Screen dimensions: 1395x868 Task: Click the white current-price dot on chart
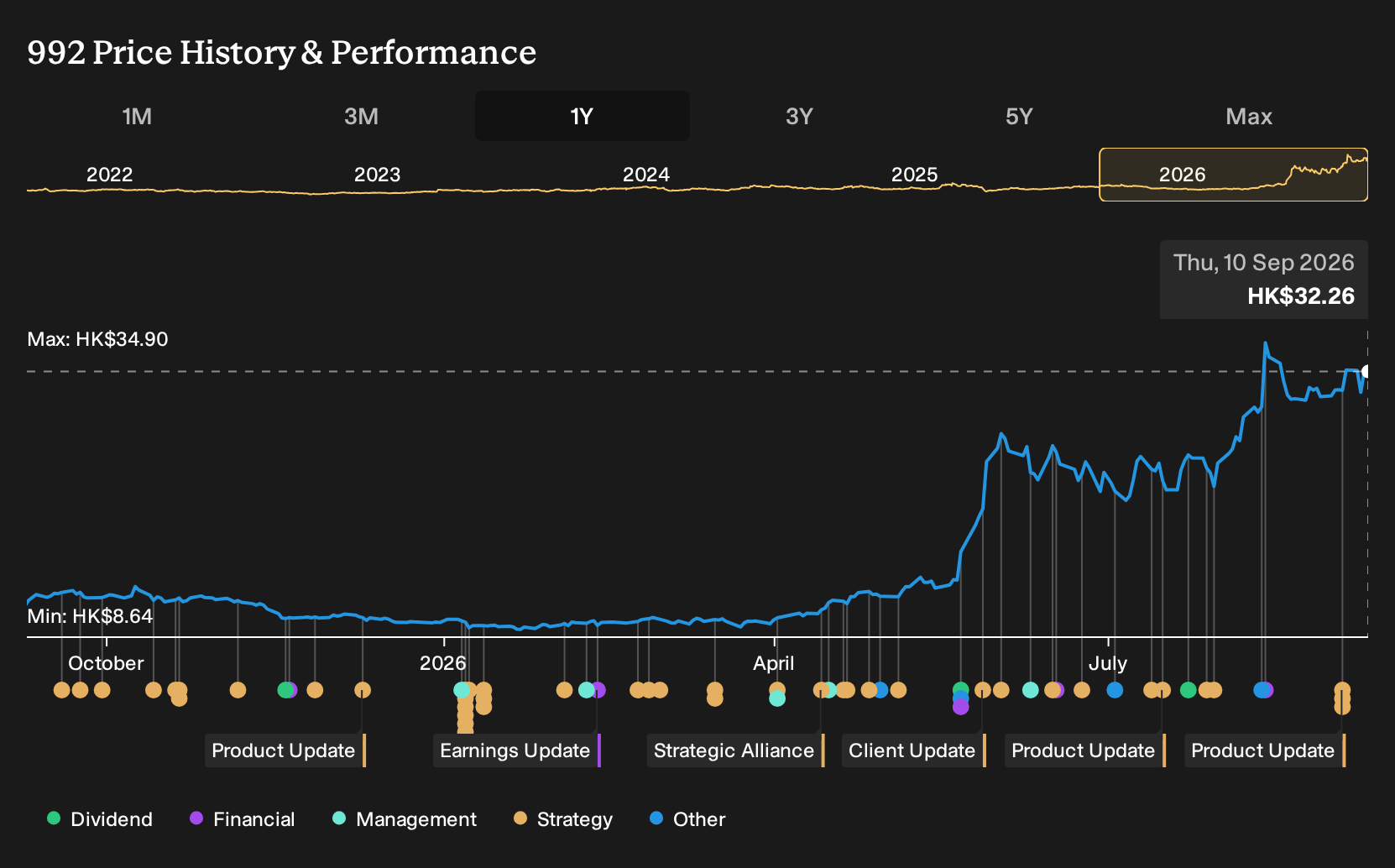(1366, 372)
